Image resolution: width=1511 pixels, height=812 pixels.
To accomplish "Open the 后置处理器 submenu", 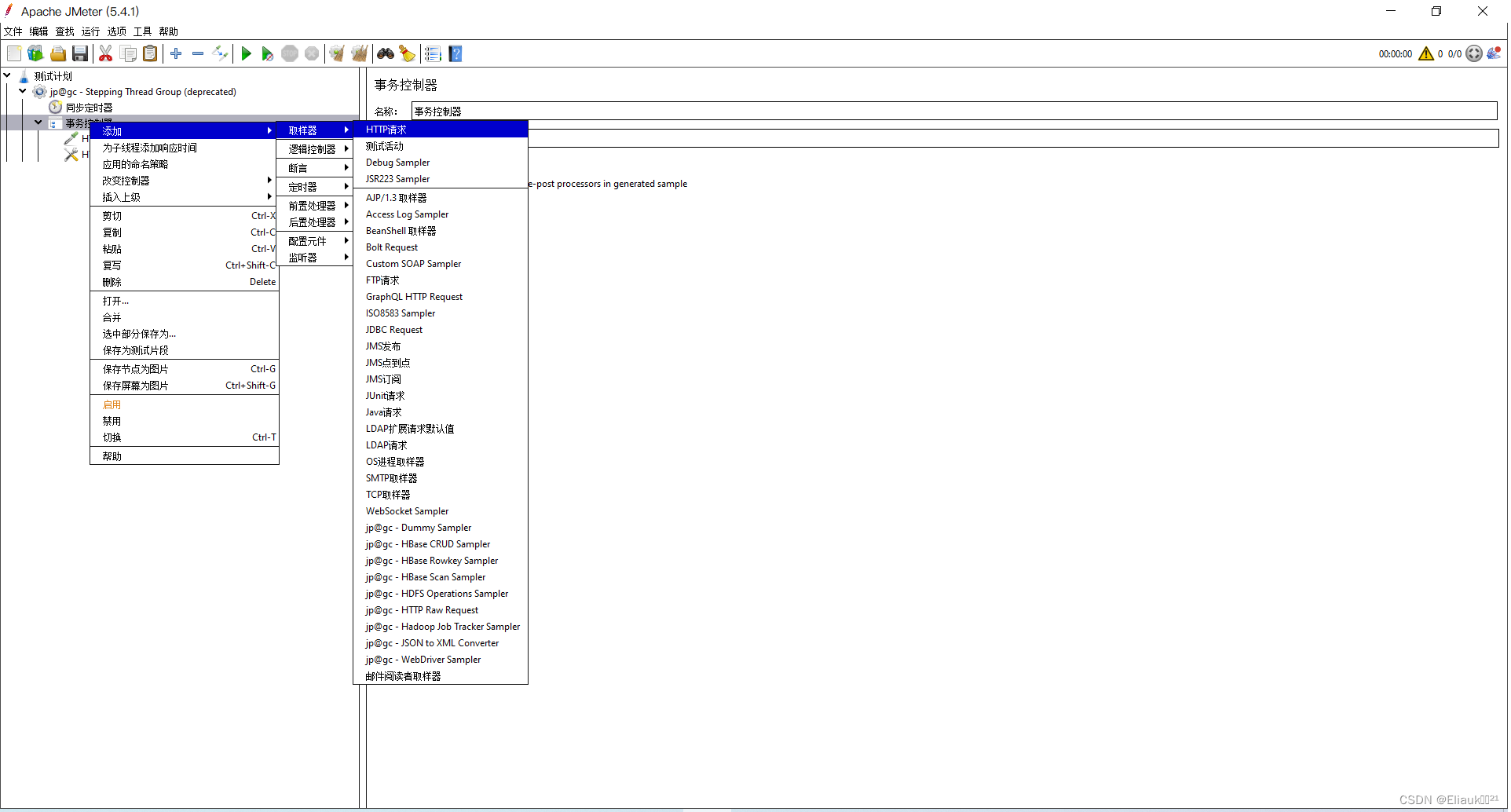I will tap(315, 222).
